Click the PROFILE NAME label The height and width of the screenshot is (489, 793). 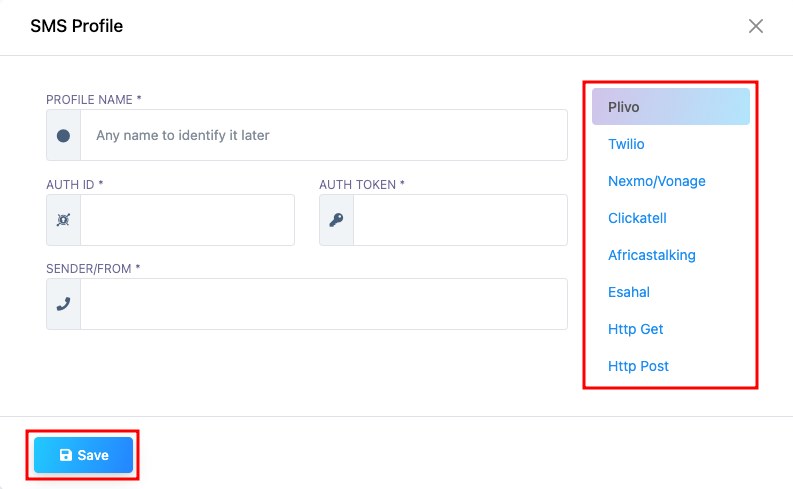point(94,100)
